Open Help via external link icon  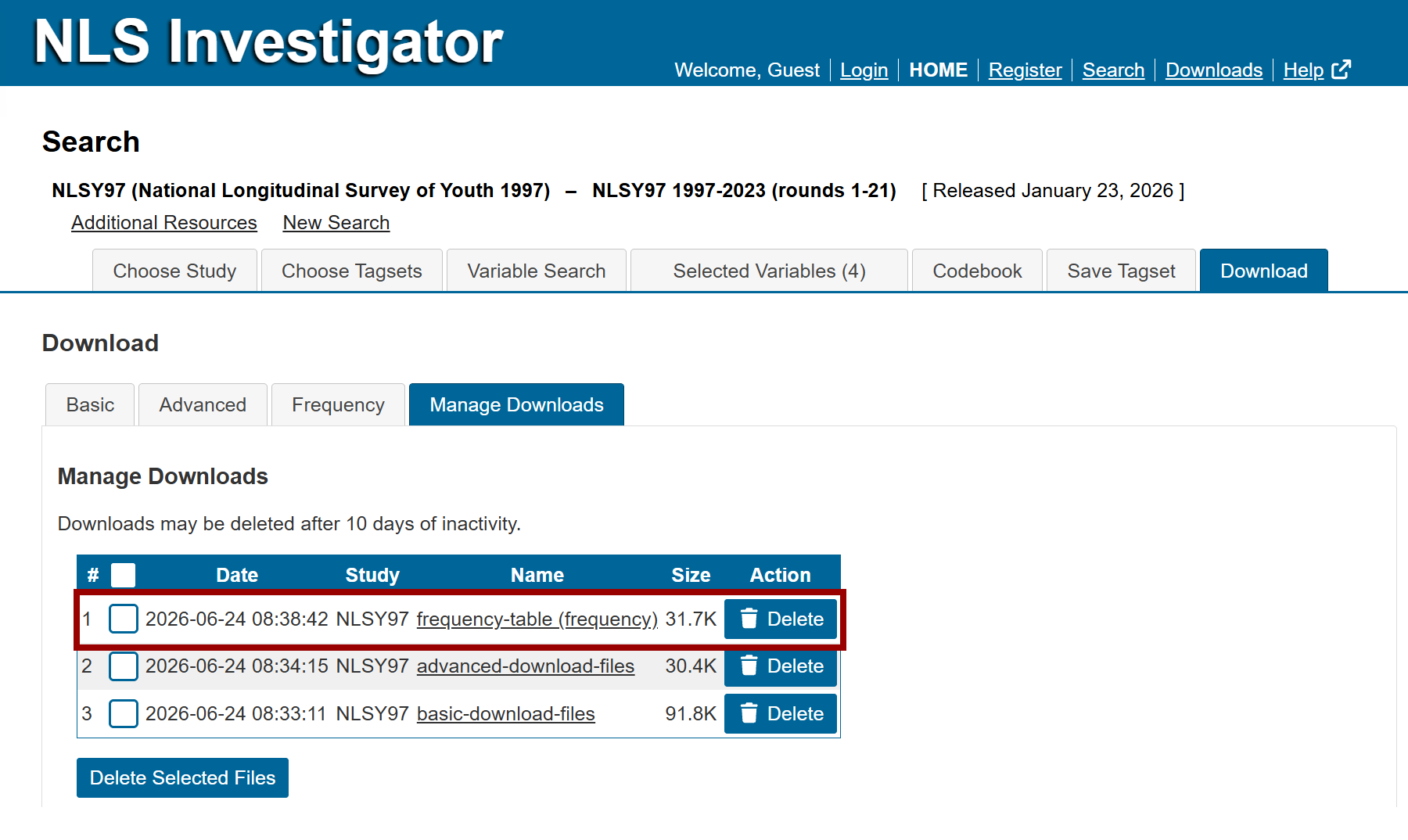[1341, 70]
